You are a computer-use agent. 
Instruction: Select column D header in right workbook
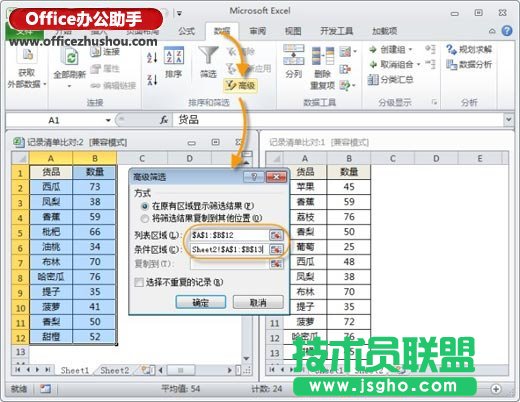pyautogui.click(x=436, y=158)
